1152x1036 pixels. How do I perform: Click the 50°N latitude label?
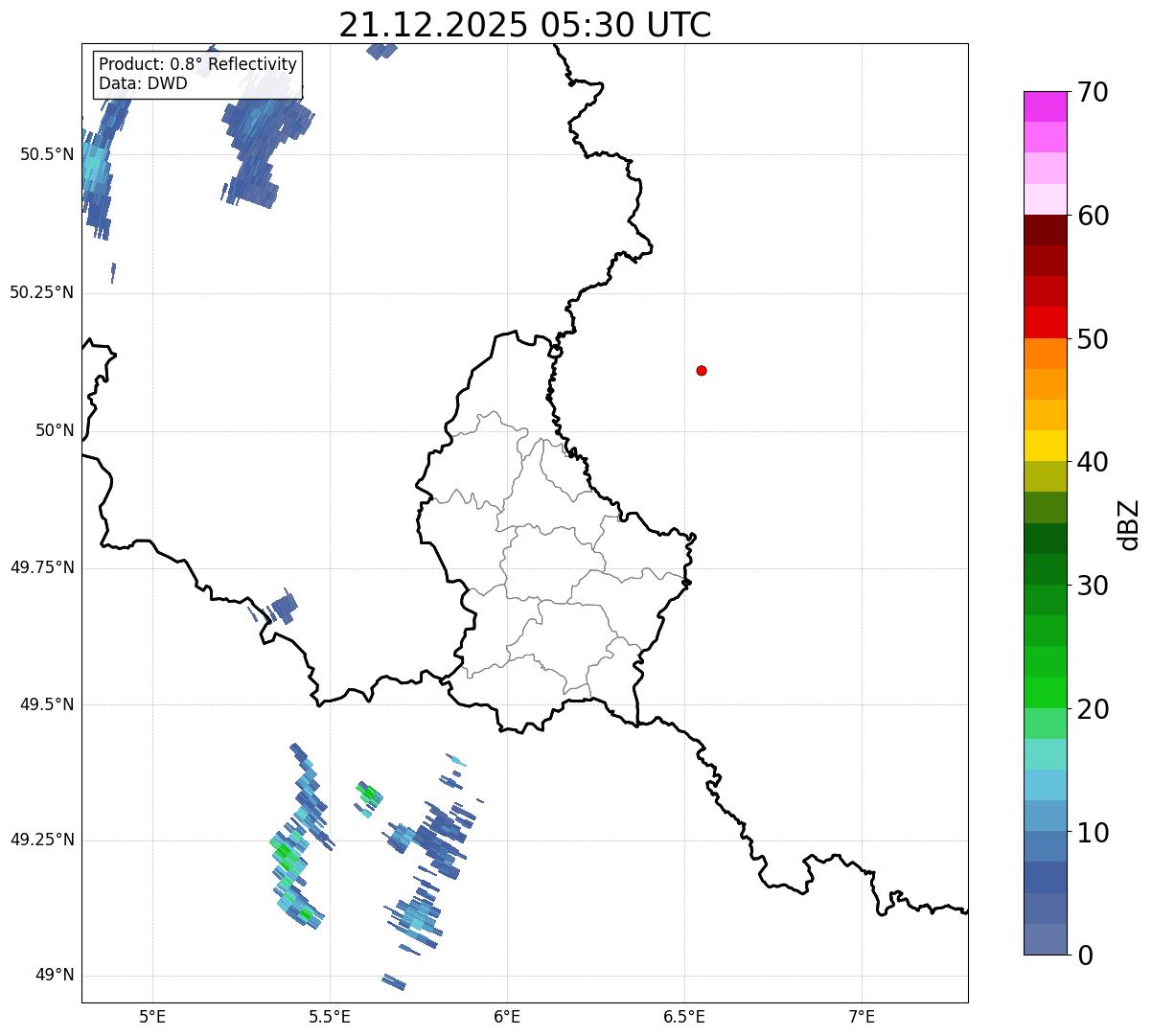(x=55, y=431)
